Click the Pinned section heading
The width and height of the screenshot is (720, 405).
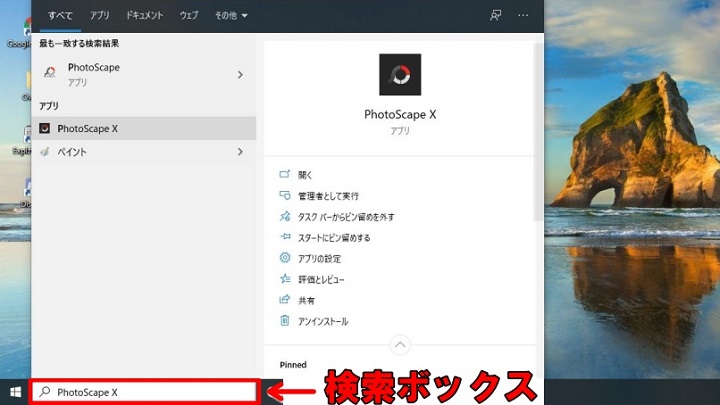pyautogui.click(x=293, y=365)
